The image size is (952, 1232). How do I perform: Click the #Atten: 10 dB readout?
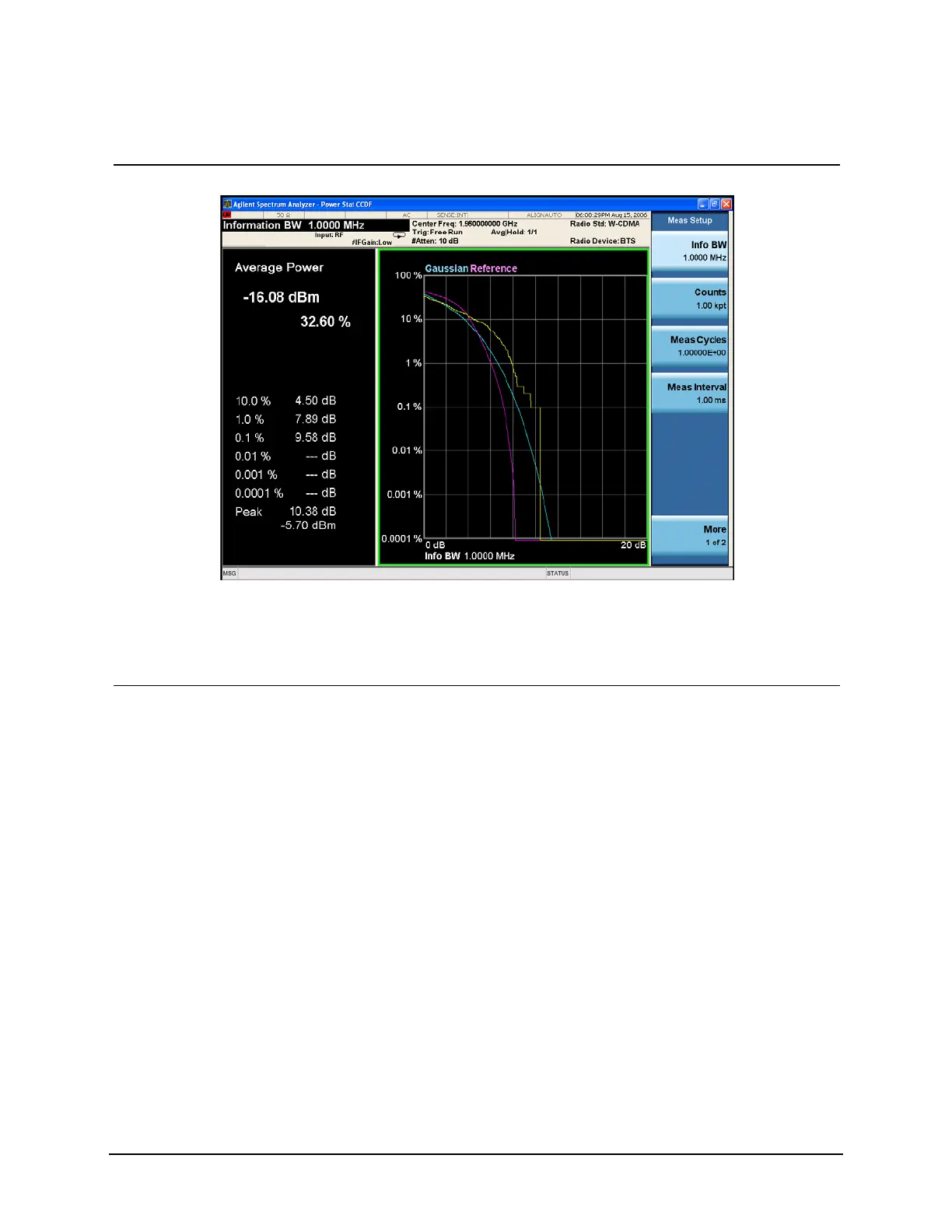pyautogui.click(x=435, y=241)
